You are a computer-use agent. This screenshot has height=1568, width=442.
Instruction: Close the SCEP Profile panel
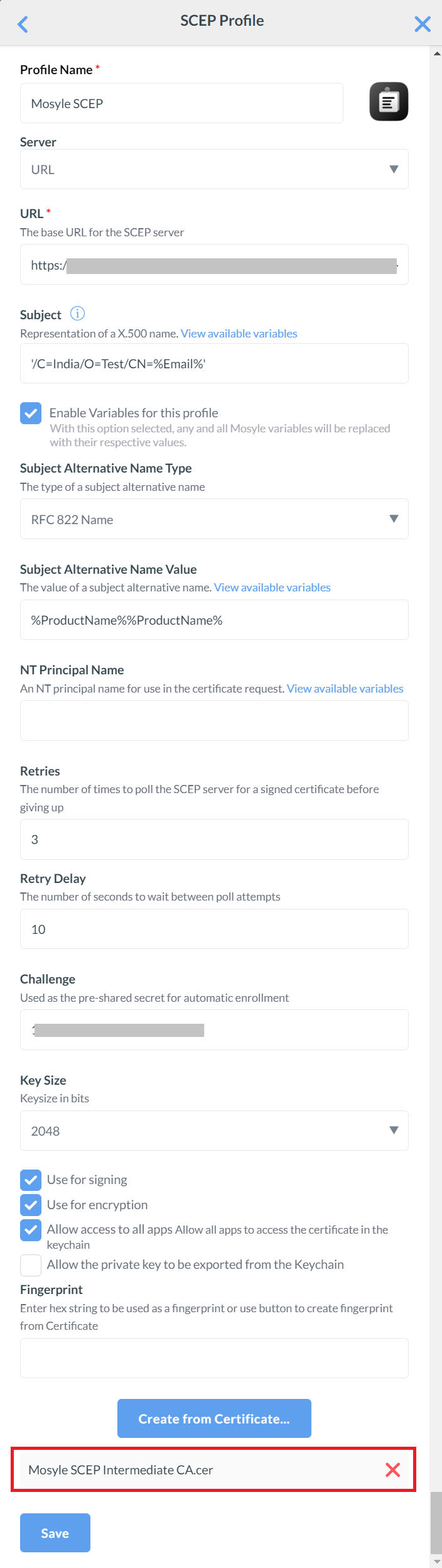point(423,24)
